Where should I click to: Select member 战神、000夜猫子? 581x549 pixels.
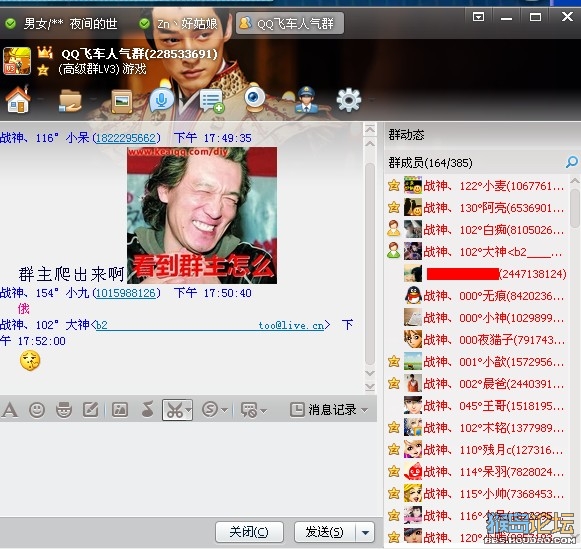pos(477,340)
